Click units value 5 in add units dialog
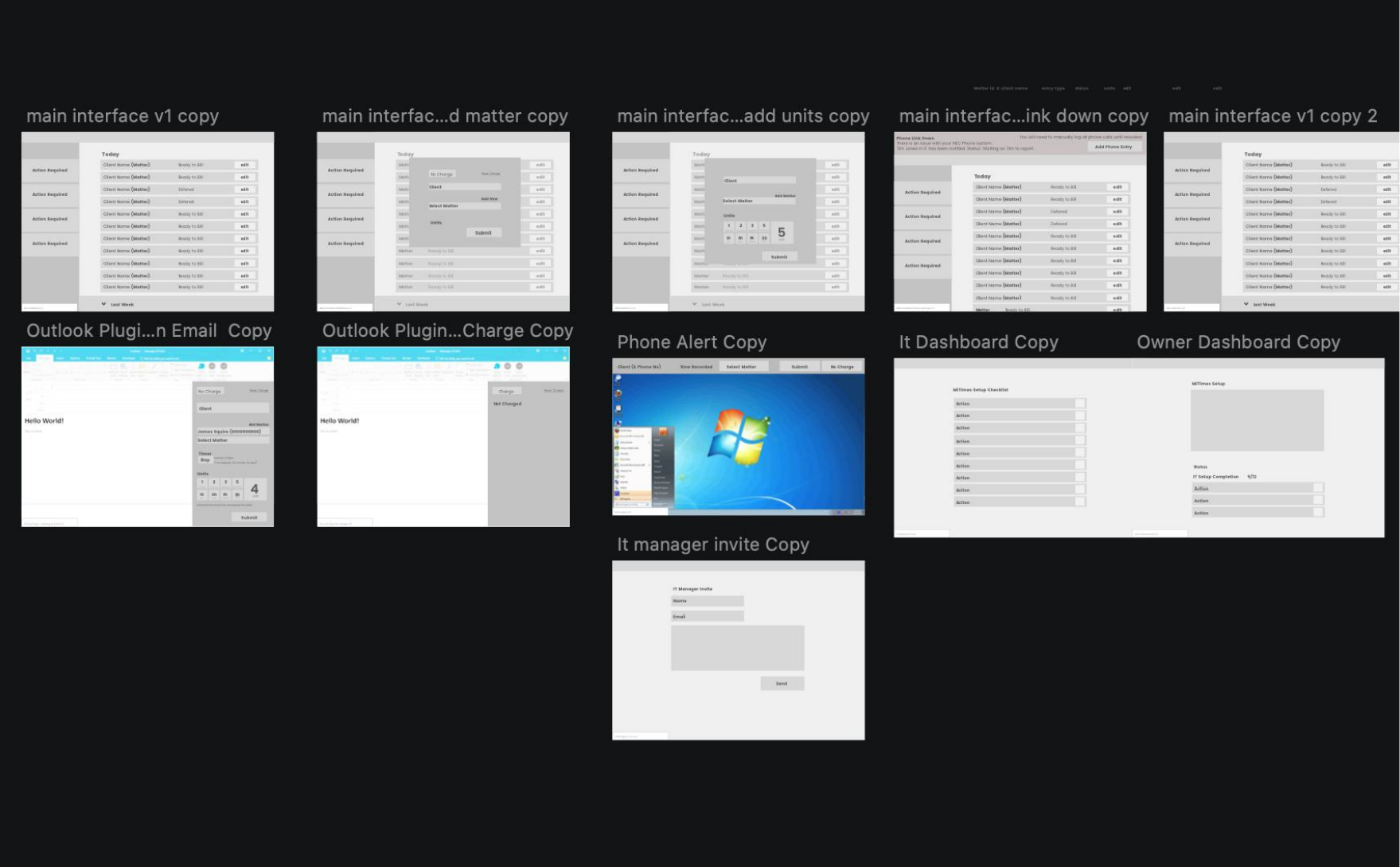 tap(782, 232)
